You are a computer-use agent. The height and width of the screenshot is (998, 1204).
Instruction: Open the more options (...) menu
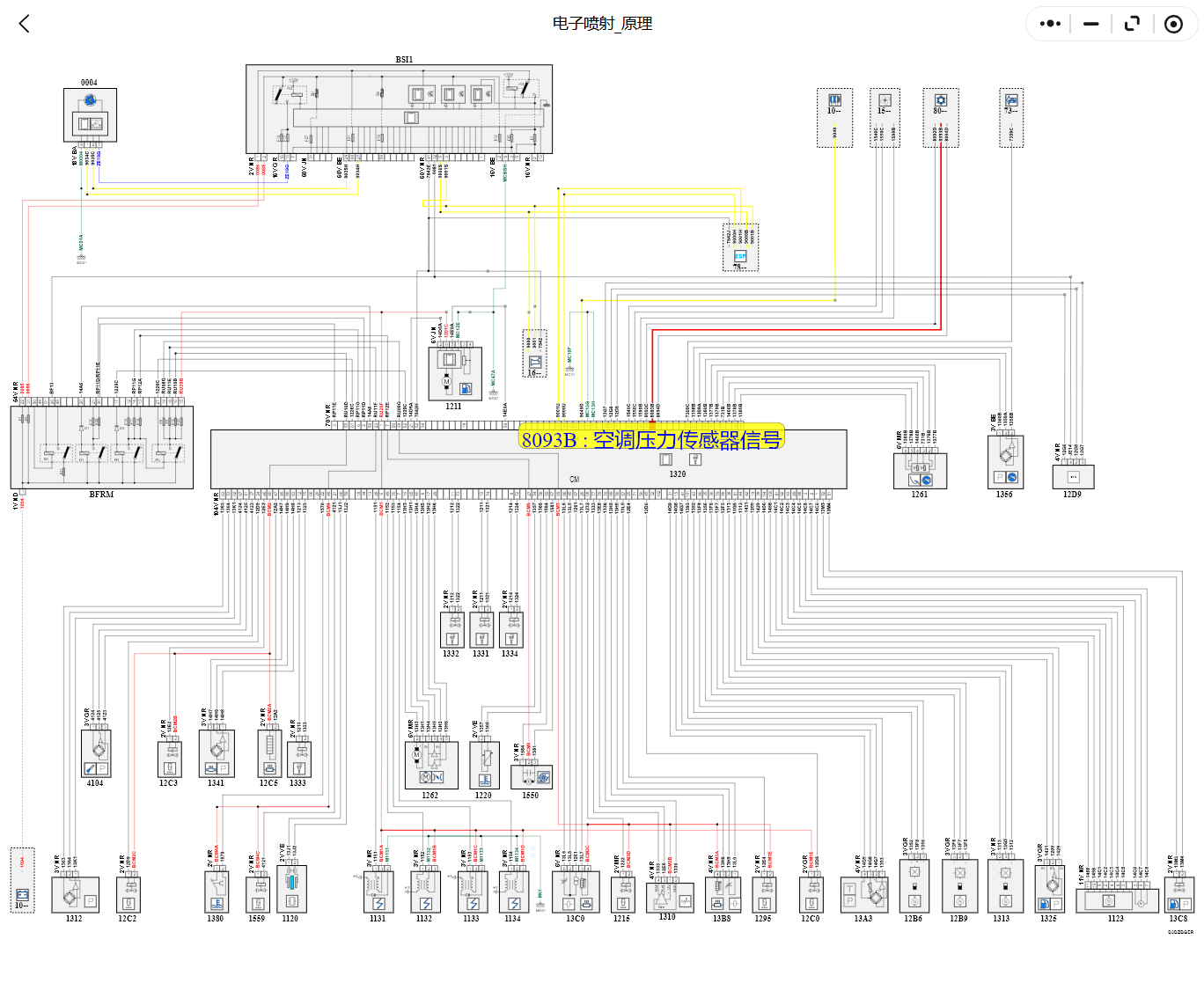(x=1048, y=24)
